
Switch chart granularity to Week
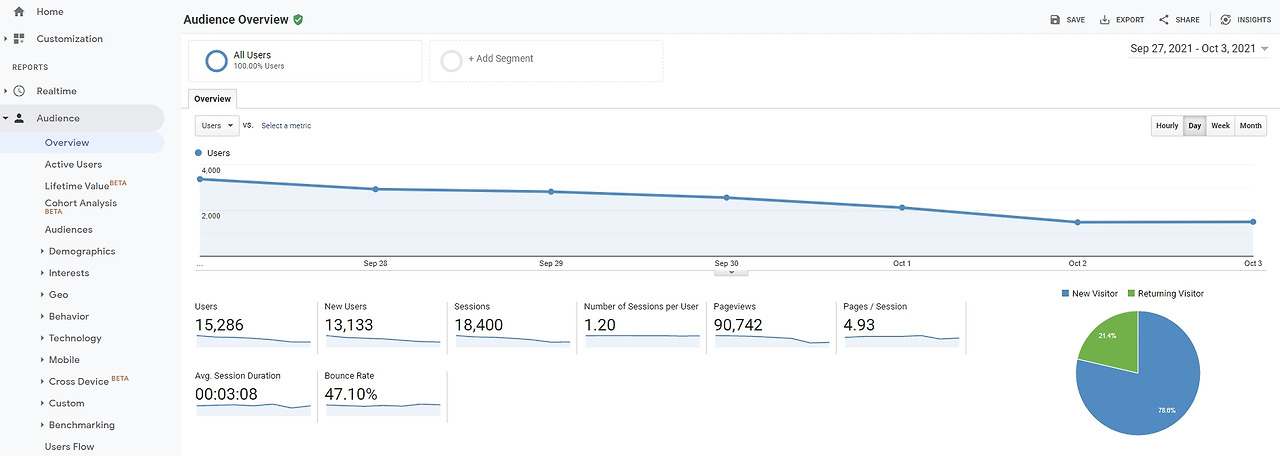[1221, 126]
